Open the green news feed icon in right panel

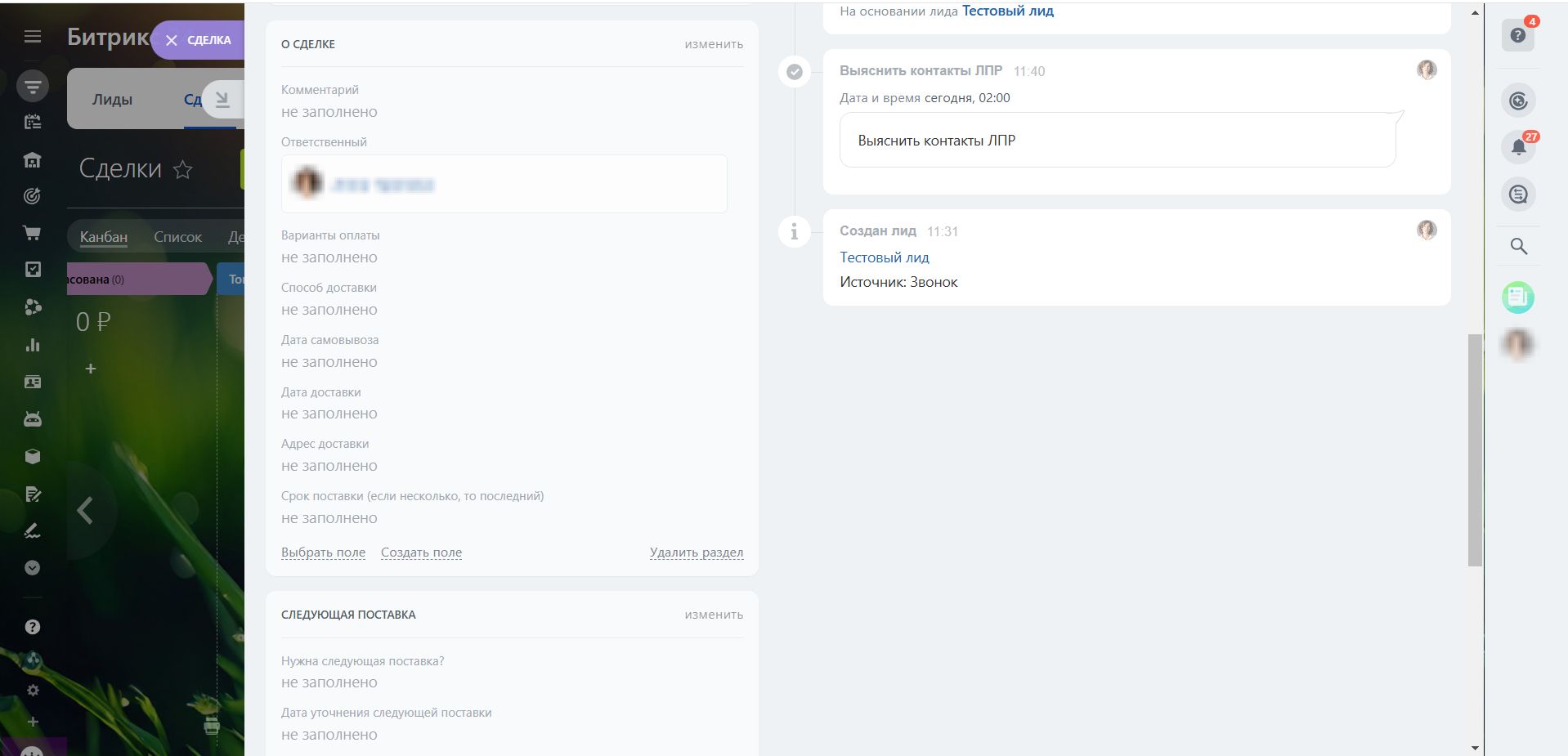coord(1518,297)
